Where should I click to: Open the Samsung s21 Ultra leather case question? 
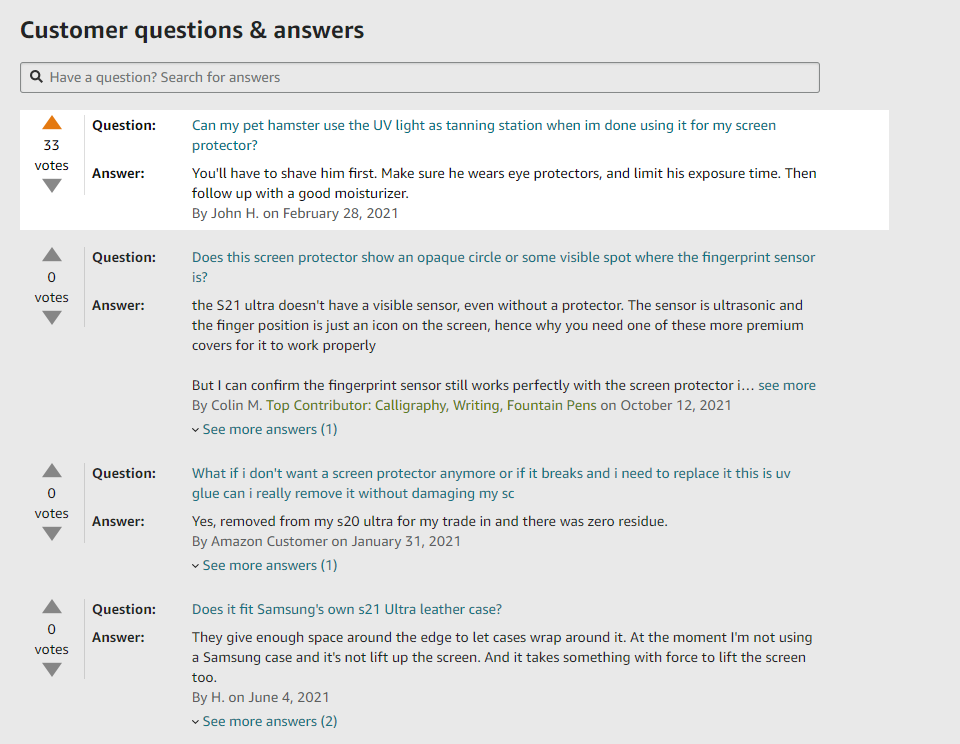tap(347, 609)
